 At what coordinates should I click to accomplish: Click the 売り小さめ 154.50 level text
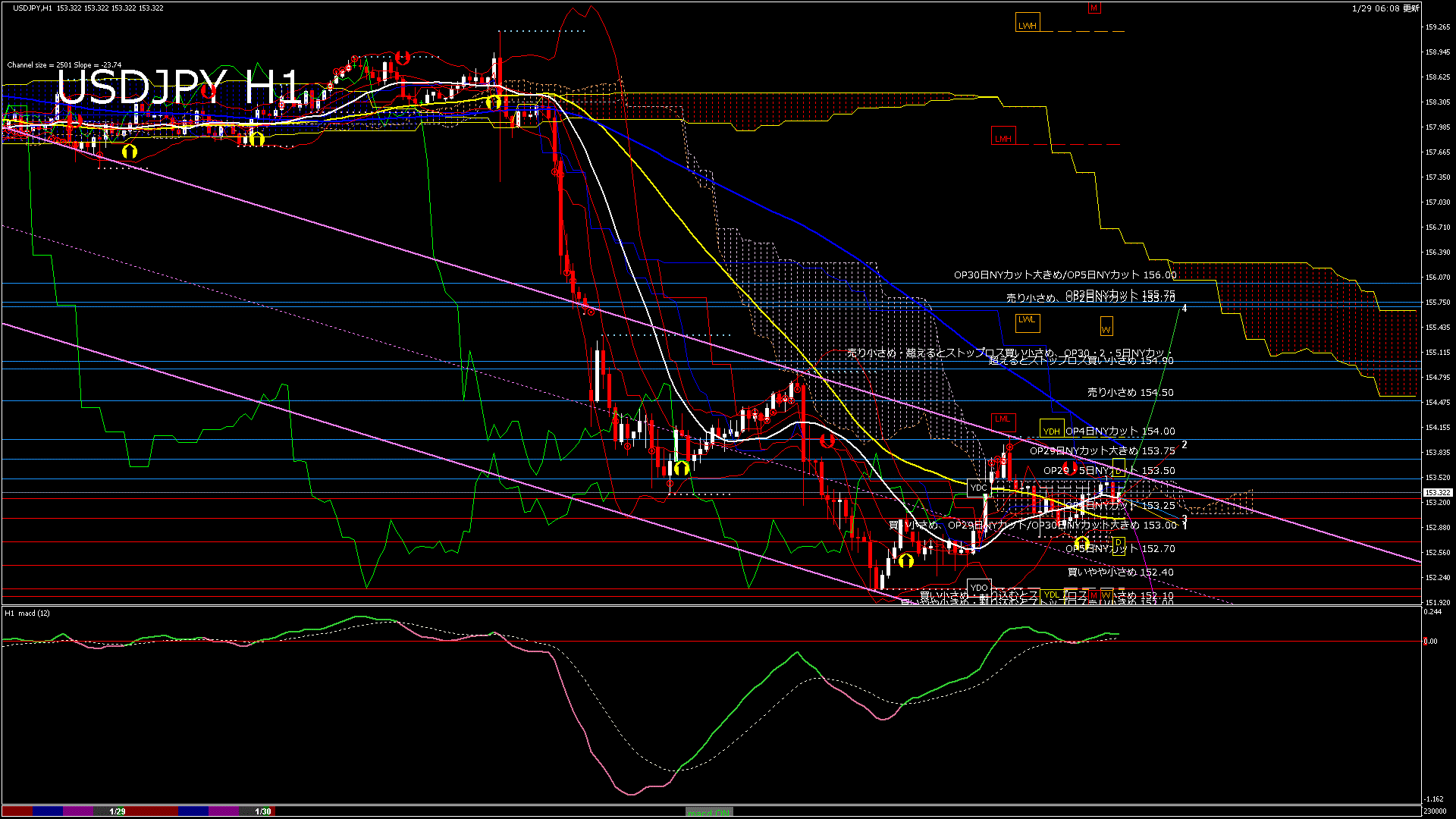pyautogui.click(x=1130, y=393)
